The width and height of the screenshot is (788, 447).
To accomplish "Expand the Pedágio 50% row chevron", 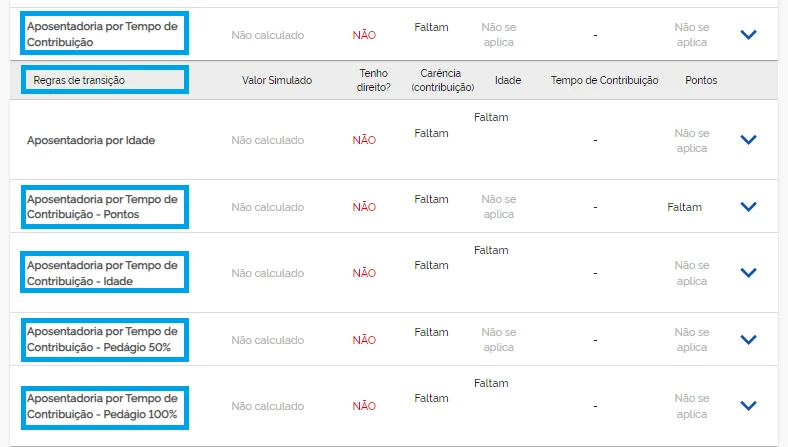I will 748,340.
